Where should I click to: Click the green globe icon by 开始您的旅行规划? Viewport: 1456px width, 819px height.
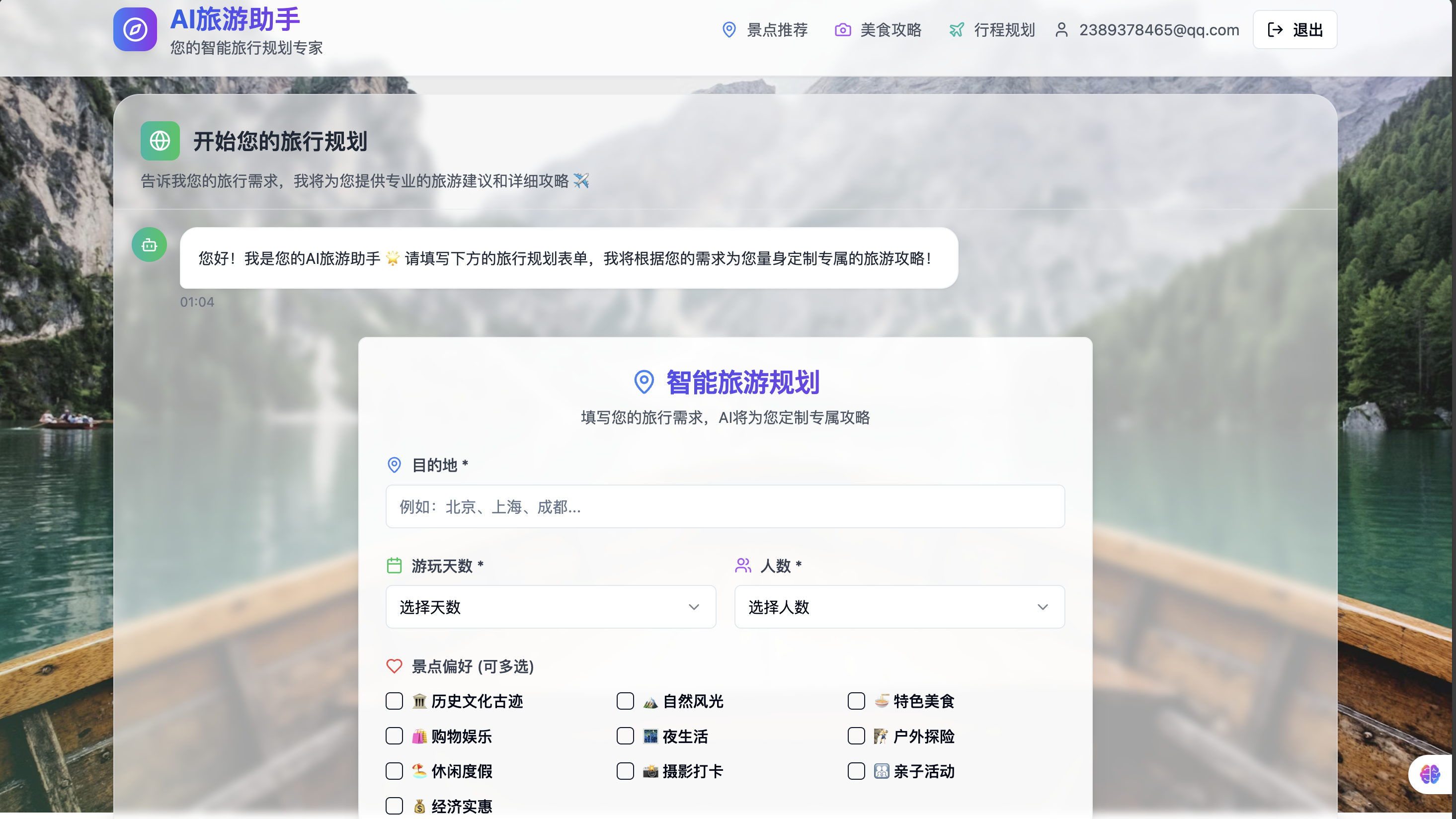tap(160, 141)
